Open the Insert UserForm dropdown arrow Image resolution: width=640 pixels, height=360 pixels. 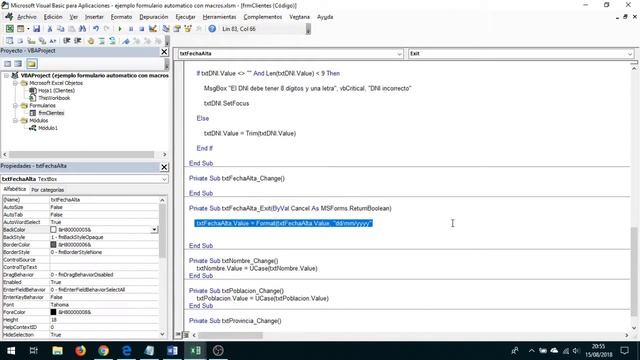pos(28,29)
